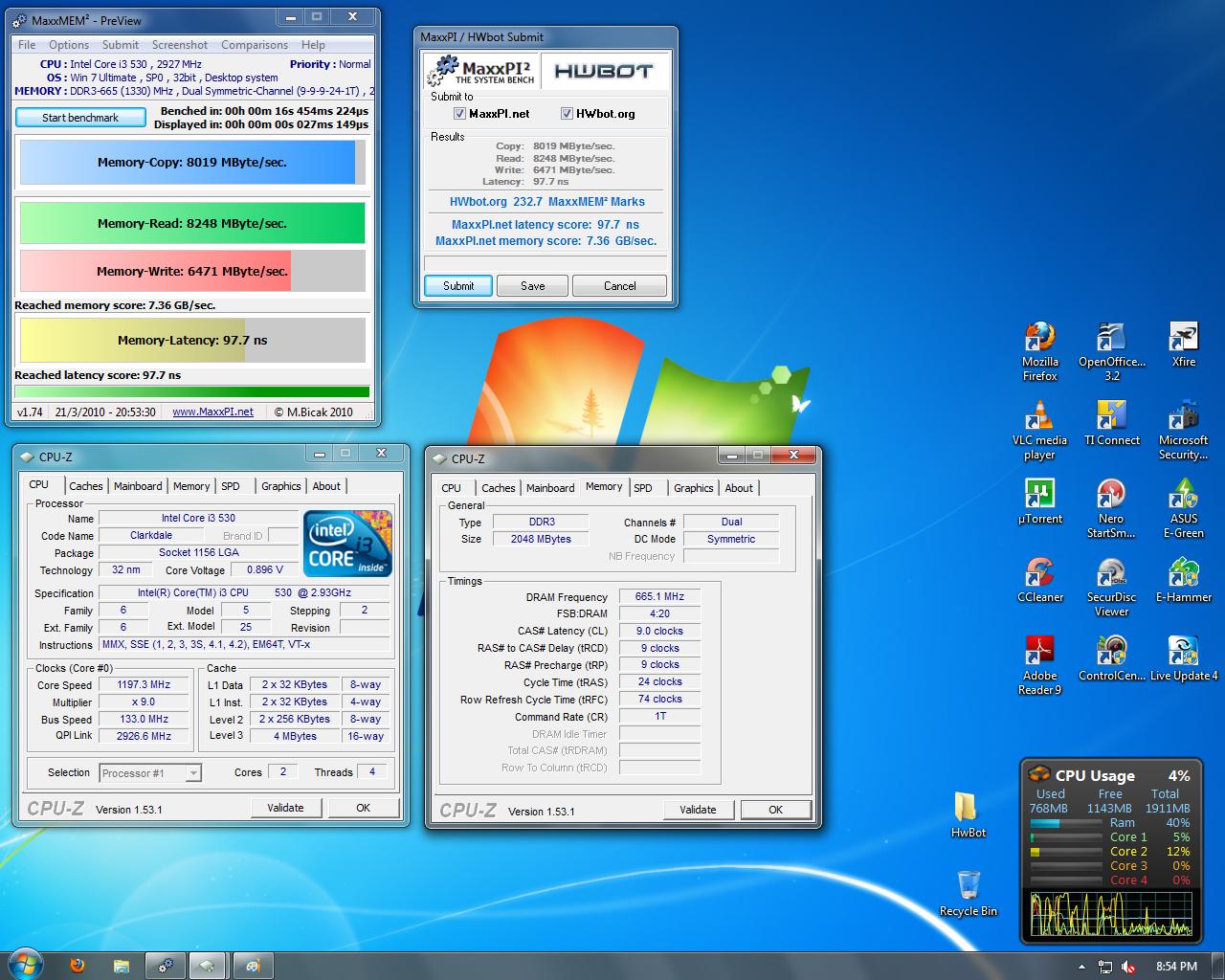Open the Comparisons menu in MaxxMEM

[x=254, y=45]
